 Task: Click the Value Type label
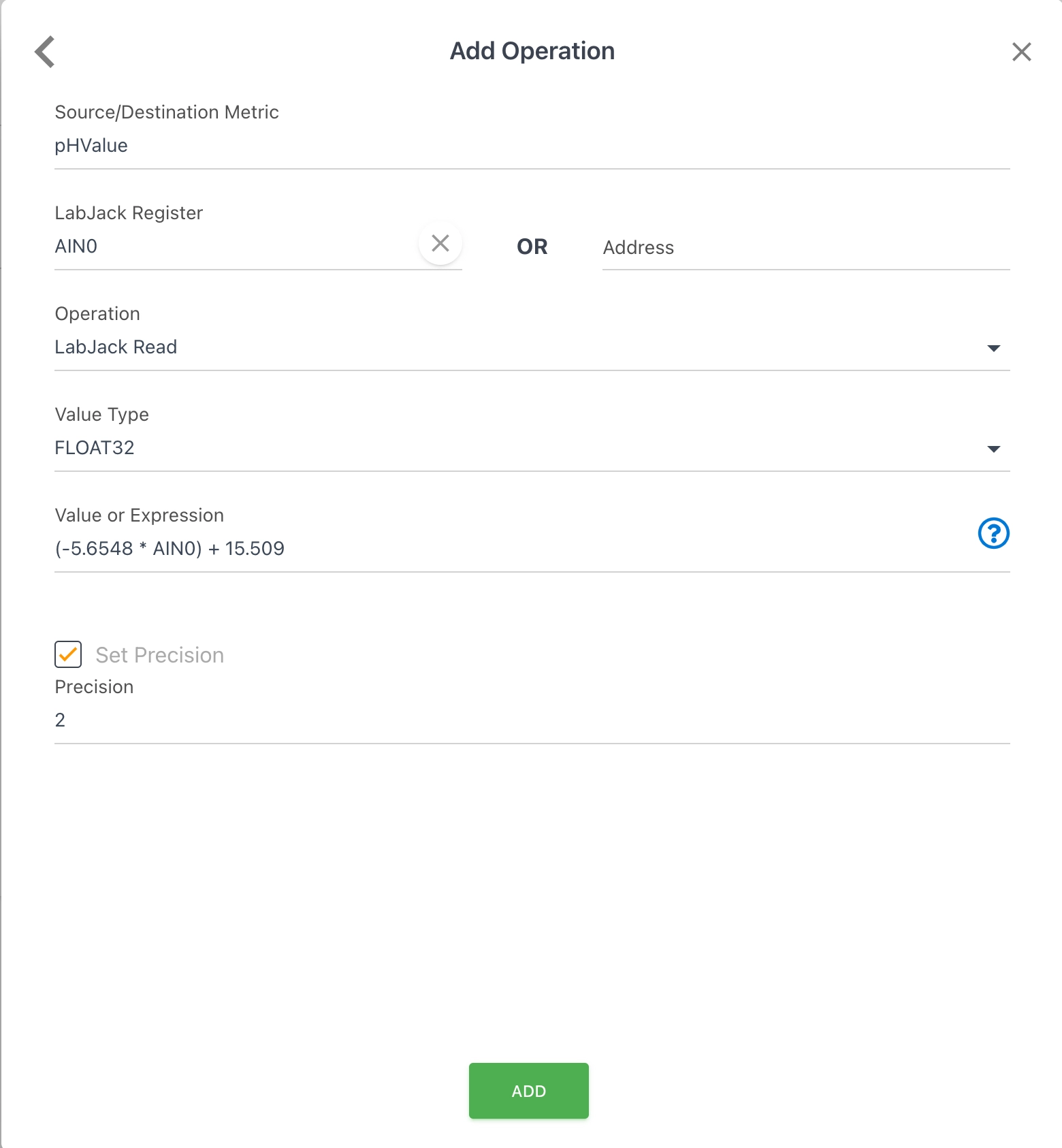tap(102, 415)
